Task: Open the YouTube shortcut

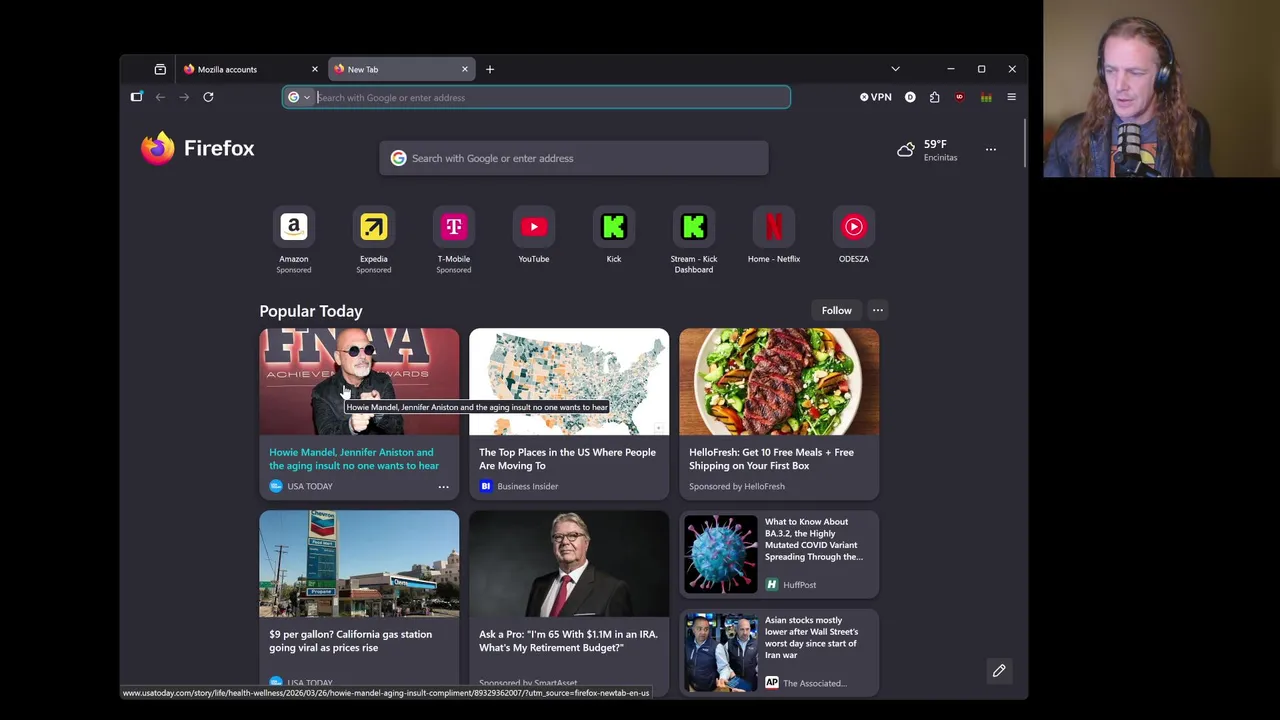Action: 534,237
